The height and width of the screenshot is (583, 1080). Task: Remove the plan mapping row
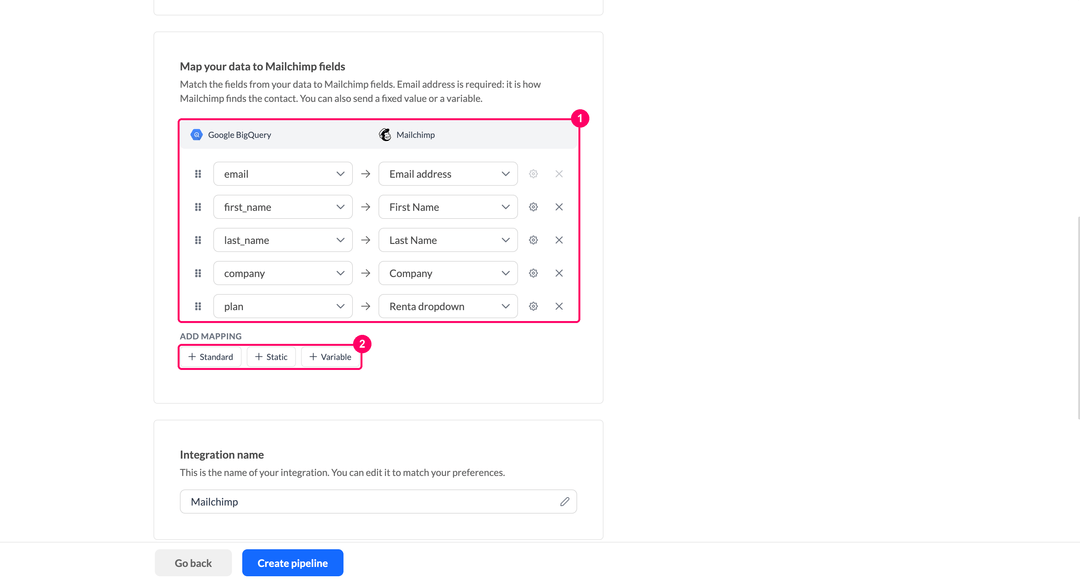(x=559, y=306)
